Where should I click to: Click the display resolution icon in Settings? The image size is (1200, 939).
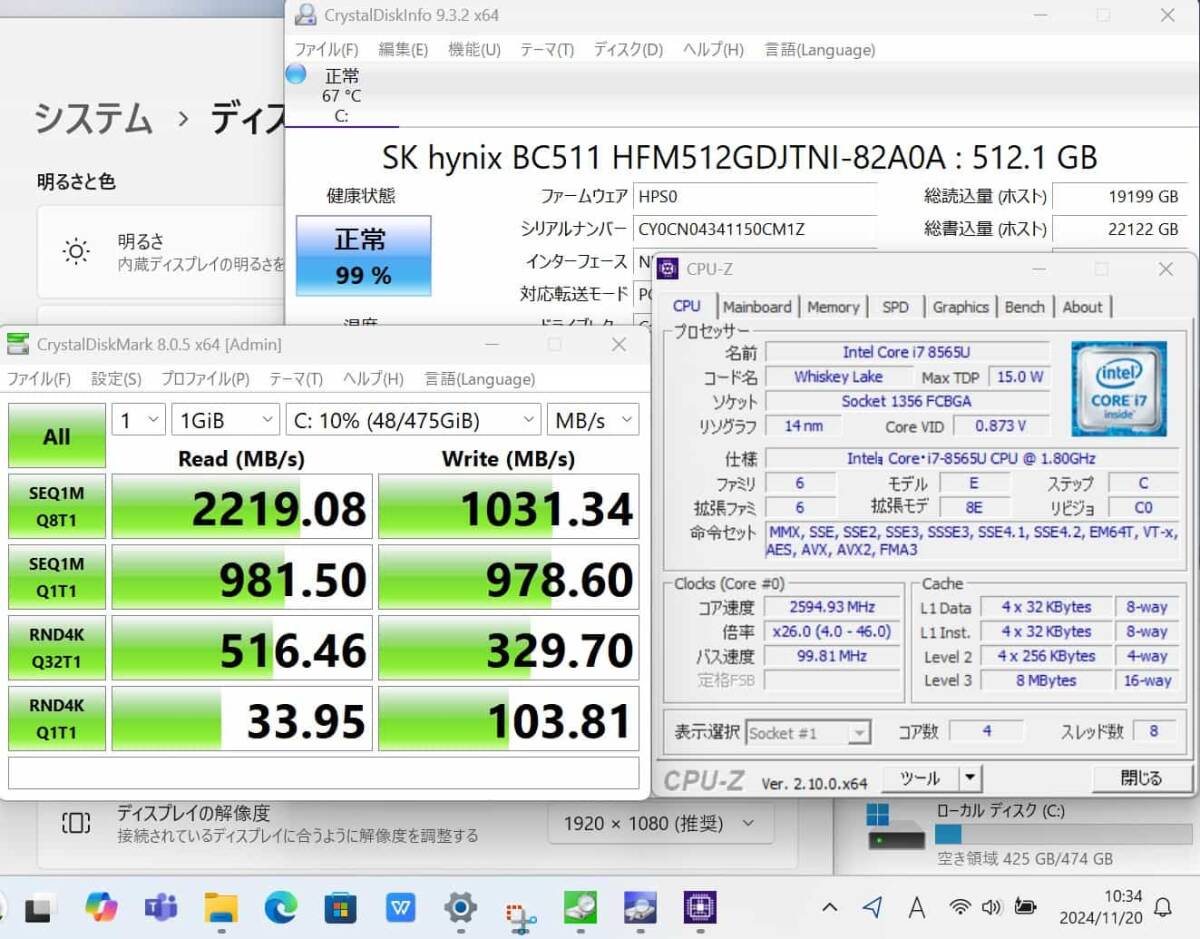pos(77,823)
